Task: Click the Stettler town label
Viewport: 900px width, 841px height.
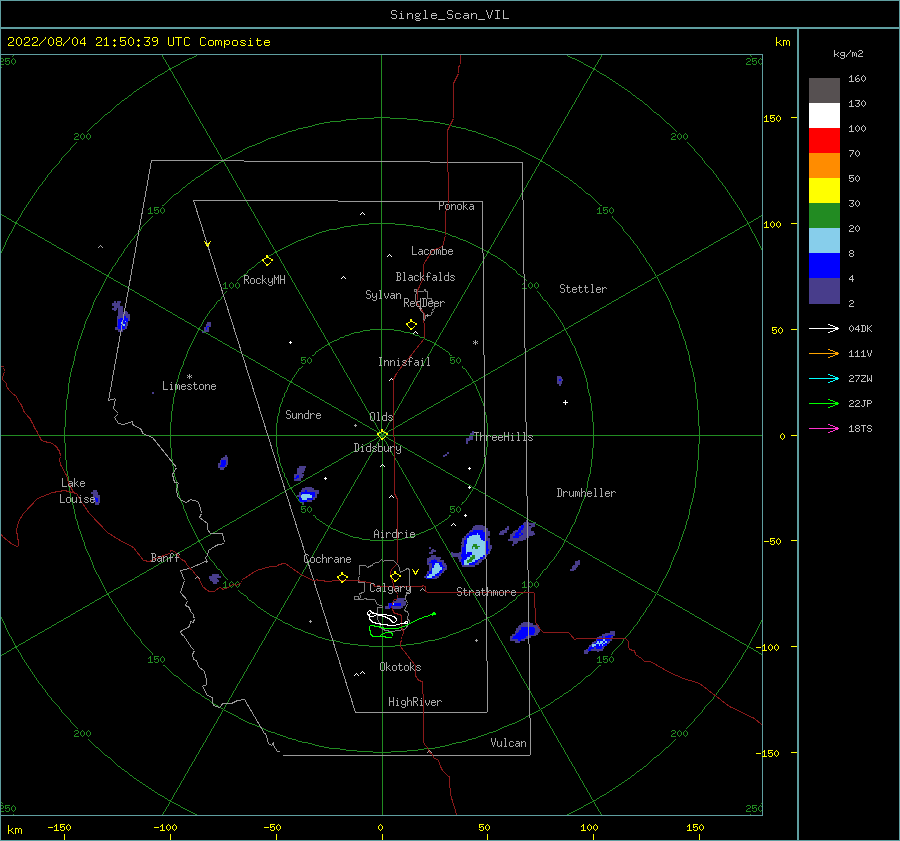Action: coord(583,289)
